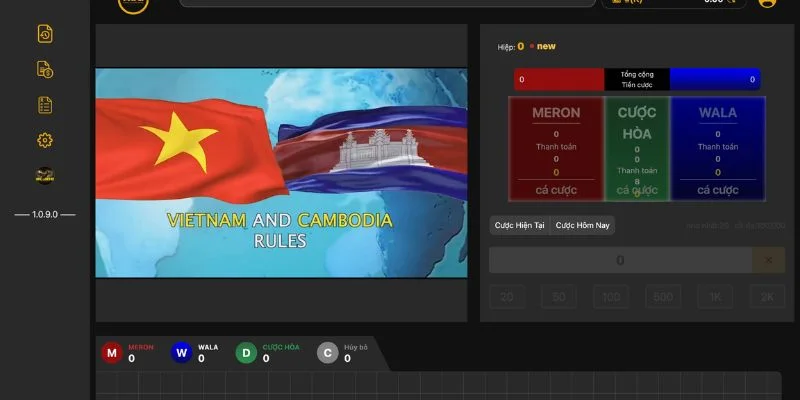Place bet with cá cược under WALA
This screenshot has height=400, width=800.
pyautogui.click(x=718, y=190)
